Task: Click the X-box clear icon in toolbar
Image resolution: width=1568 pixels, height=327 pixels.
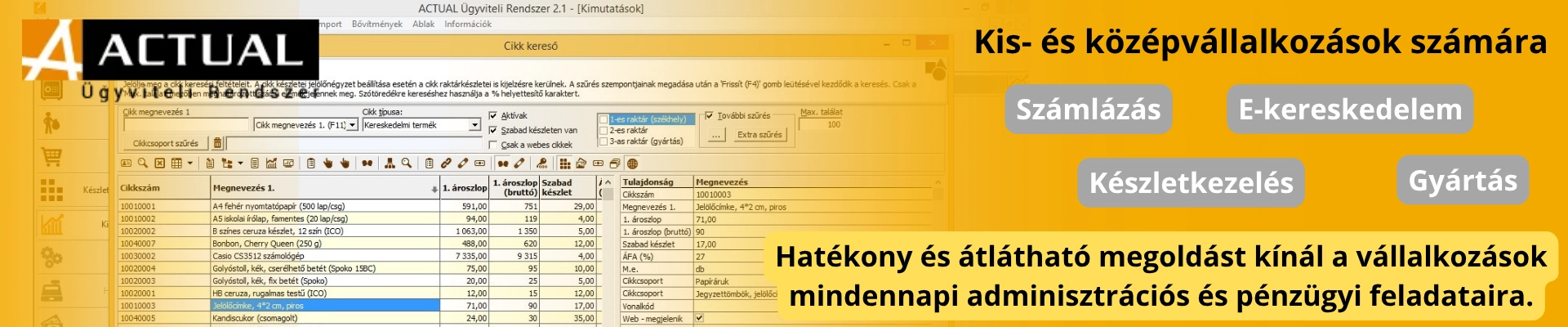Action: click(159, 163)
